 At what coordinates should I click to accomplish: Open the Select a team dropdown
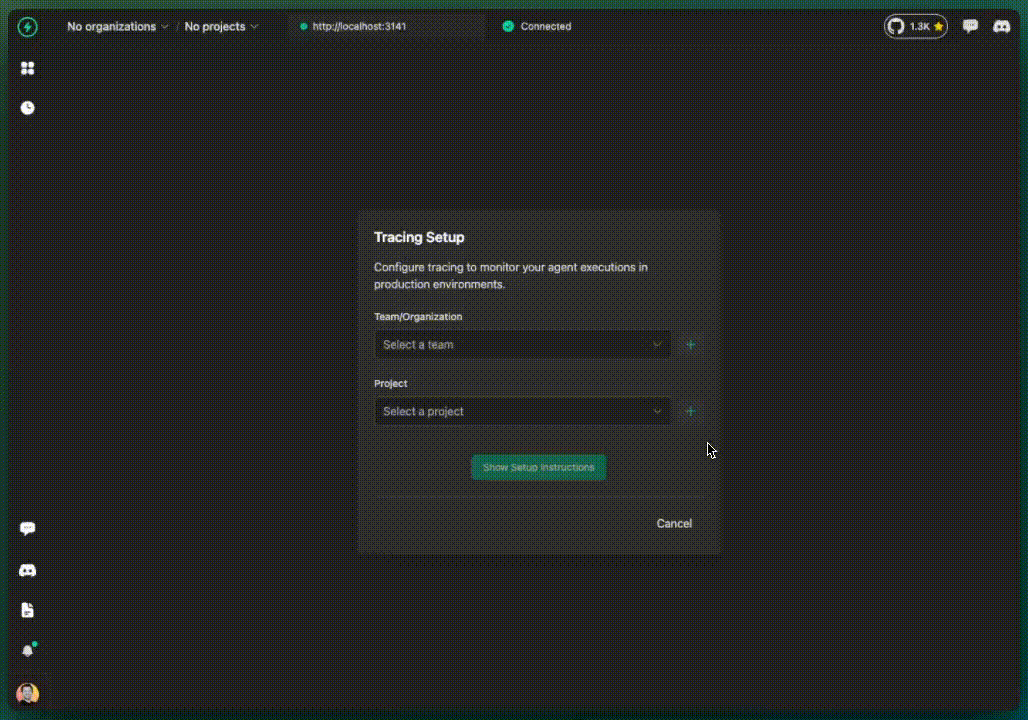(x=522, y=344)
